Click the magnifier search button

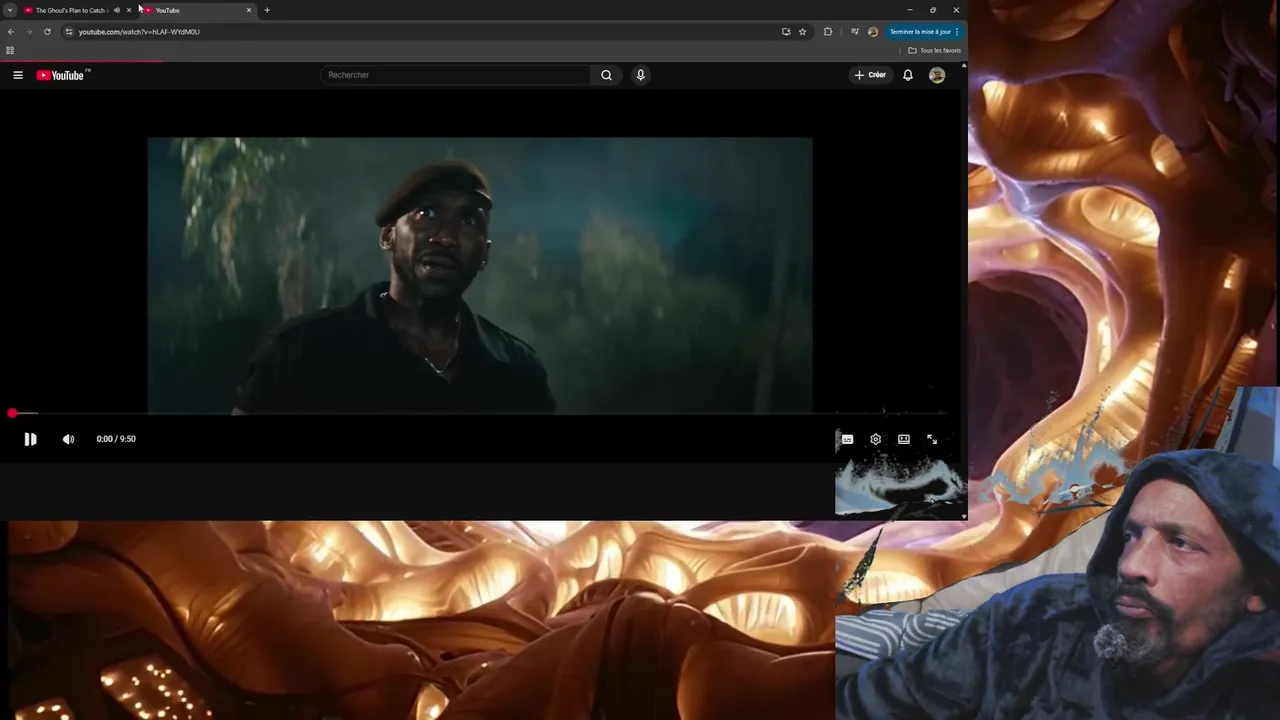pyautogui.click(x=606, y=75)
